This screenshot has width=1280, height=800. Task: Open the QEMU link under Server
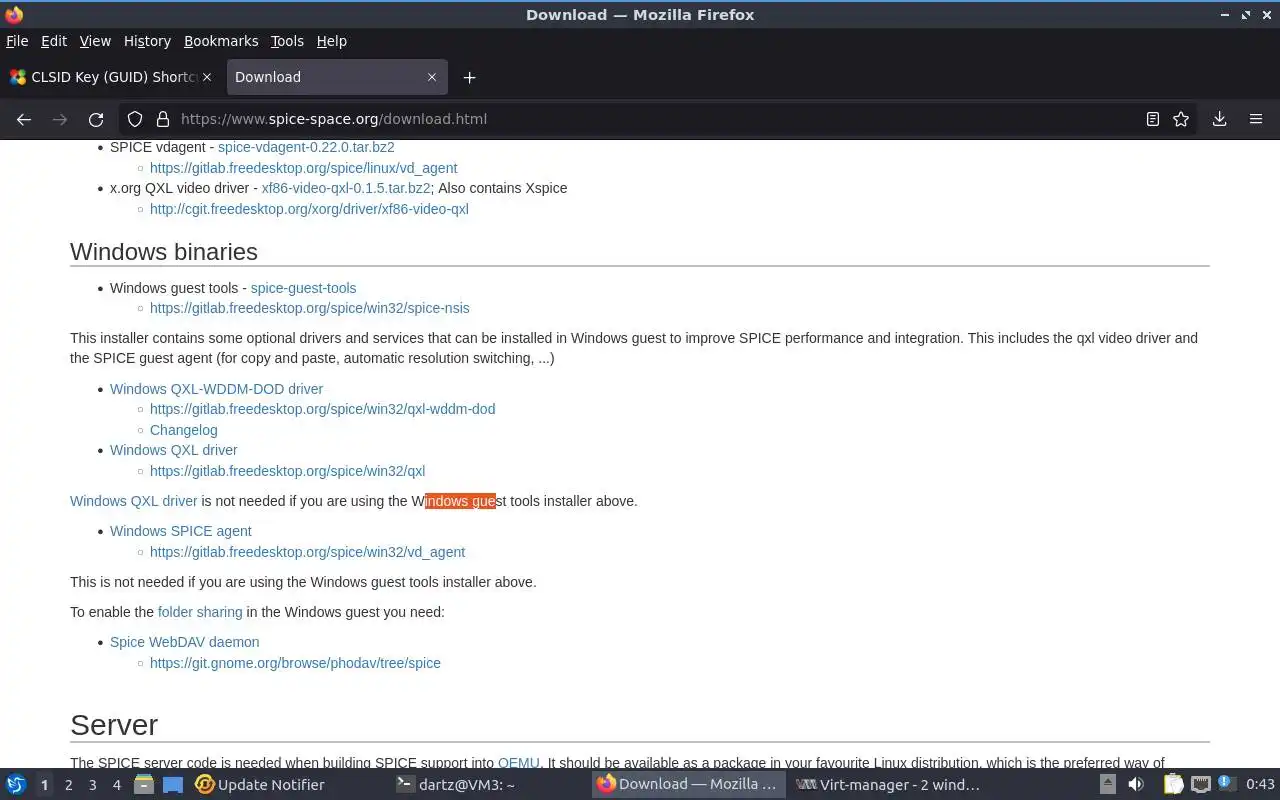click(x=518, y=763)
